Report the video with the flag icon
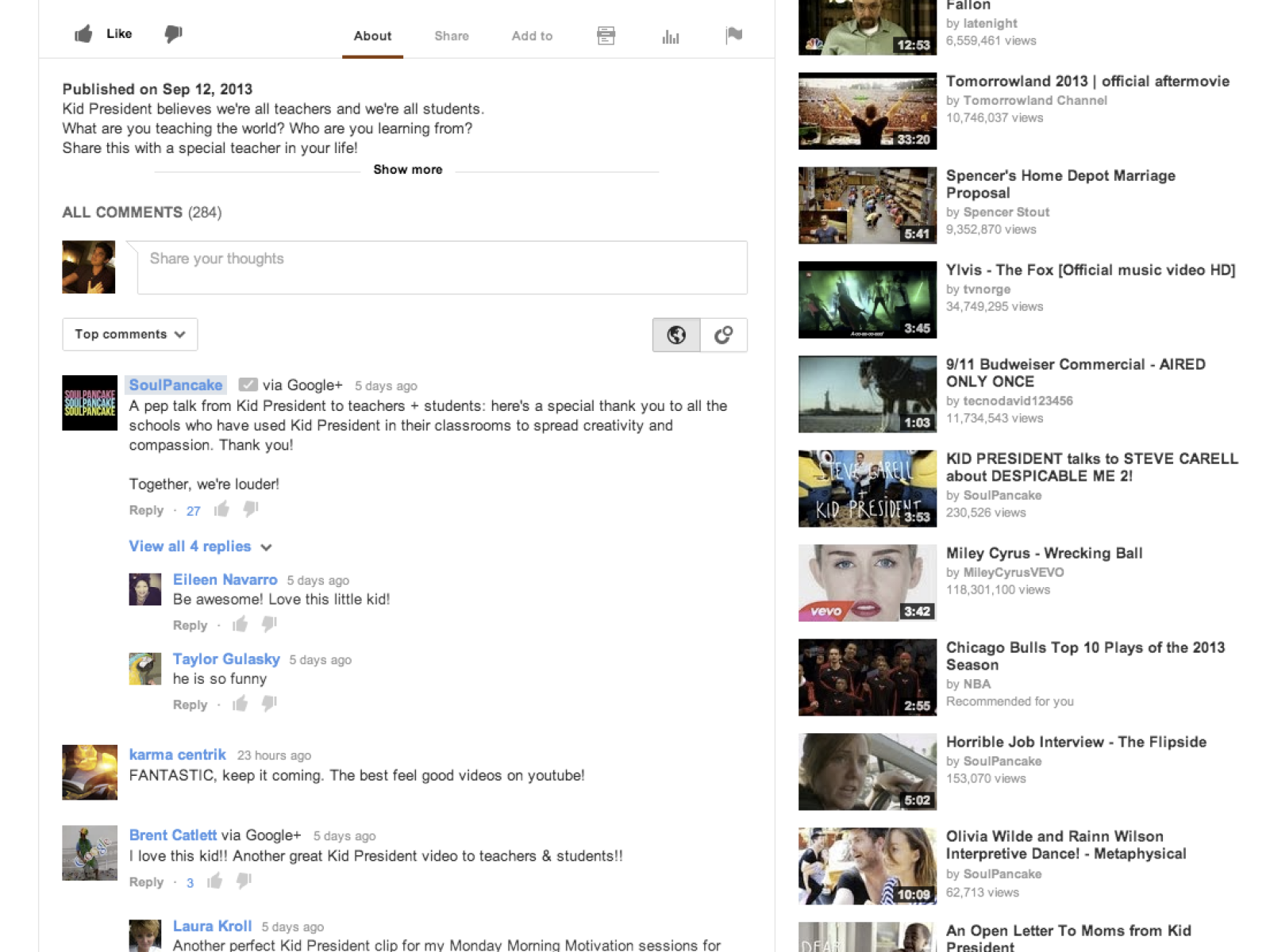This screenshot has width=1270, height=952. click(734, 35)
